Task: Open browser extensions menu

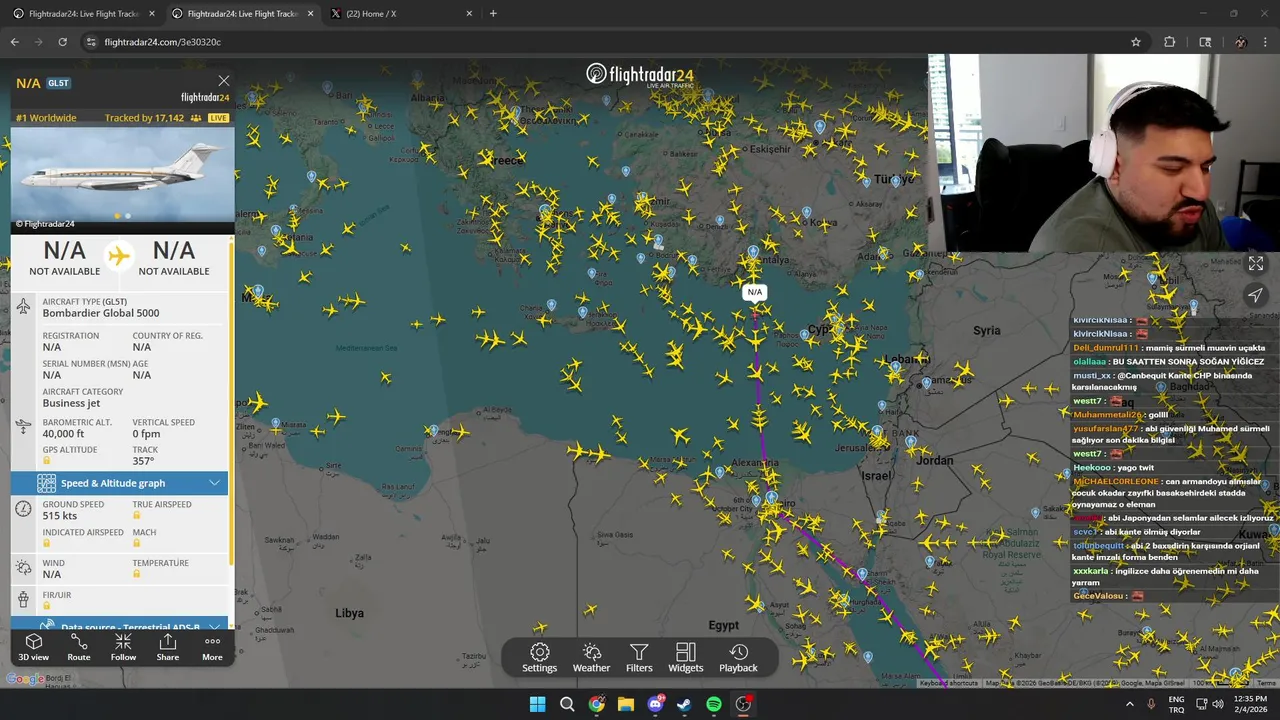Action: (x=1169, y=42)
